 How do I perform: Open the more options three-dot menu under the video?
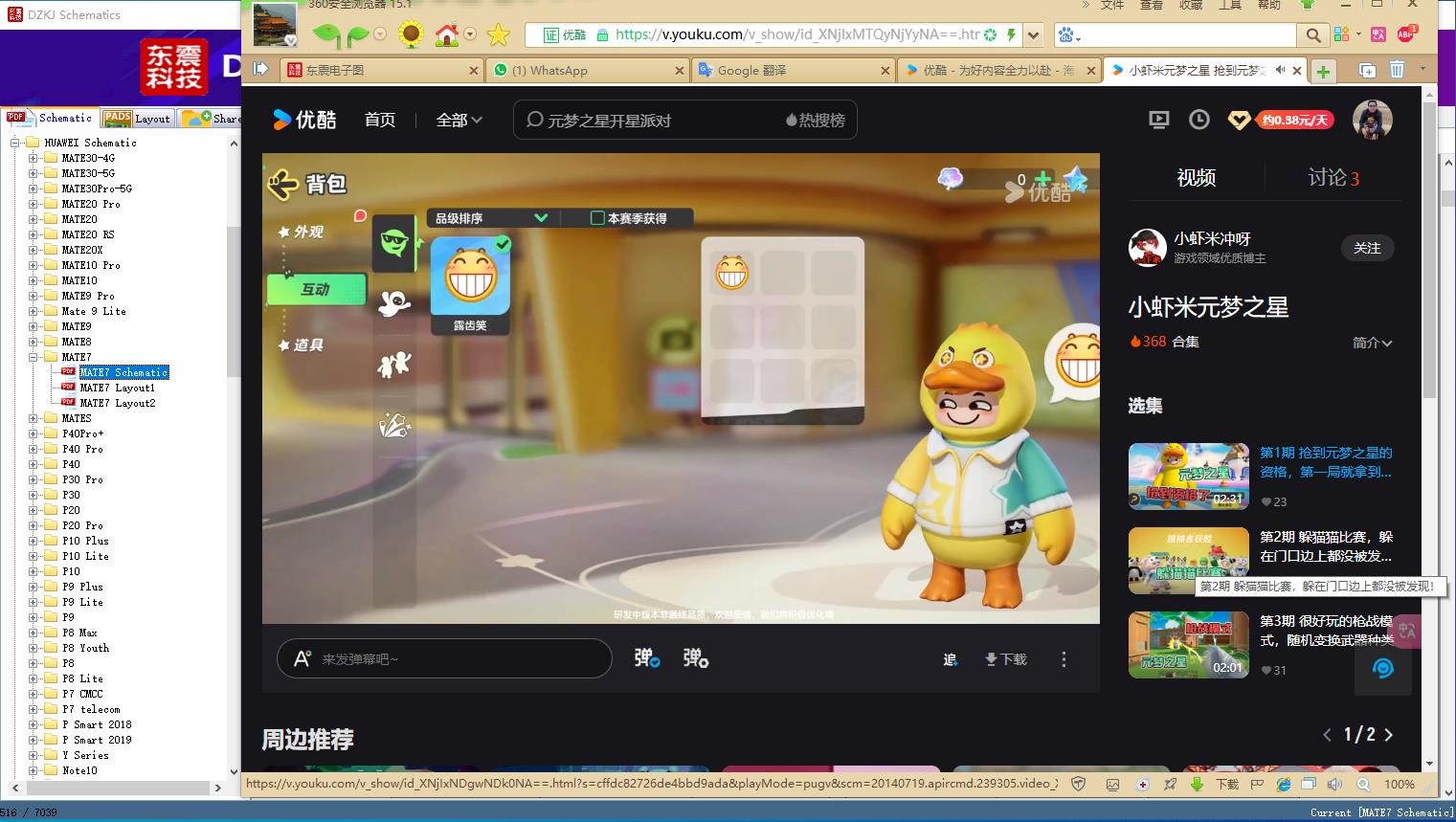[1064, 659]
